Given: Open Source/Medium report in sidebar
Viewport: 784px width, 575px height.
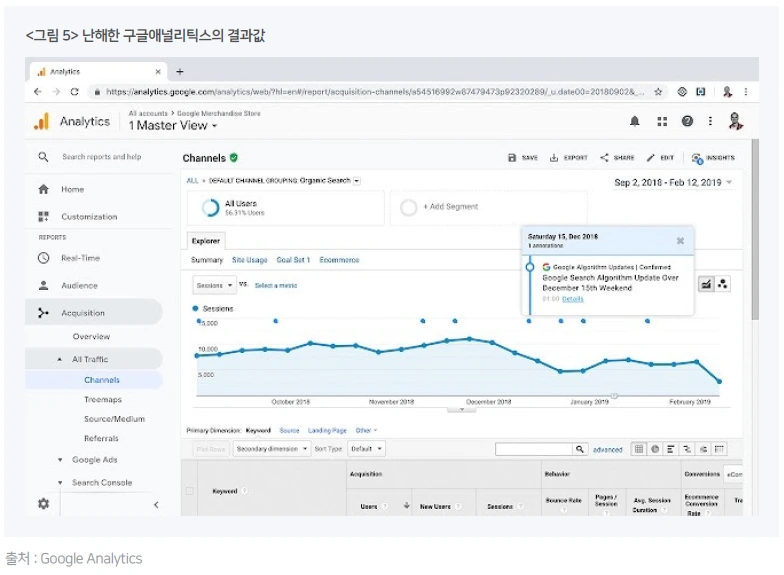Looking at the screenshot, I should point(114,419).
